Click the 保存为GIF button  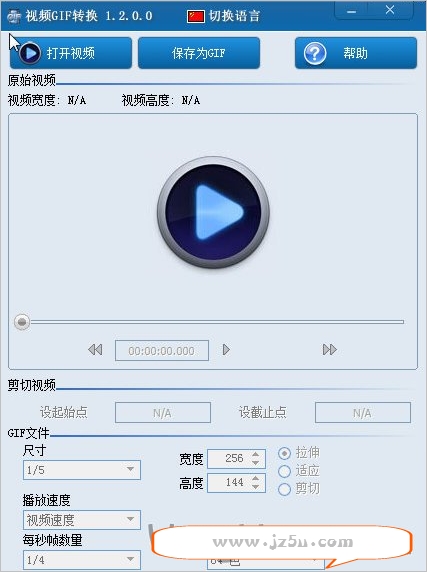pyautogui.click(x=199, y=53)
